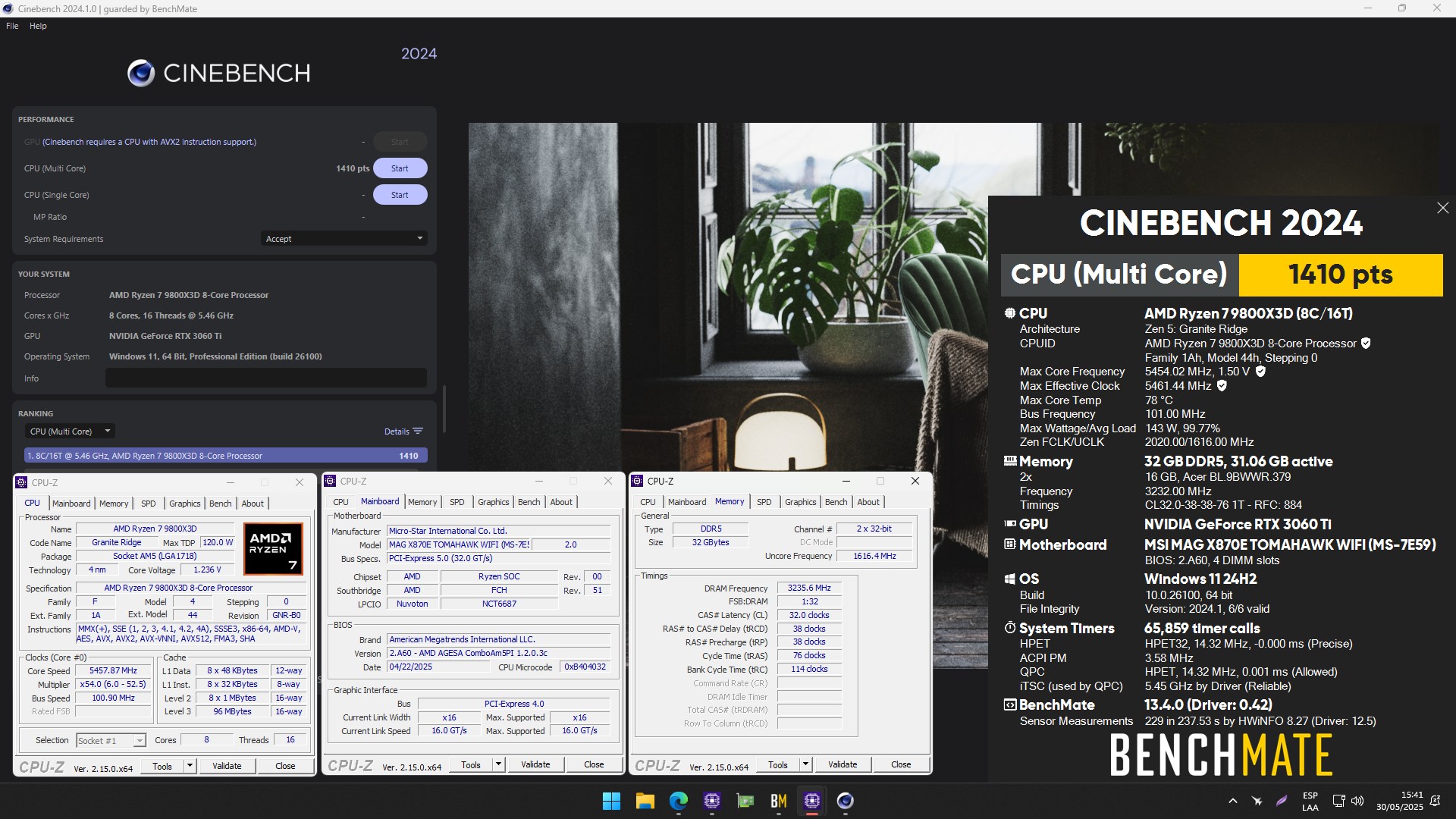Open the ranking Details link

click(397, 431)
